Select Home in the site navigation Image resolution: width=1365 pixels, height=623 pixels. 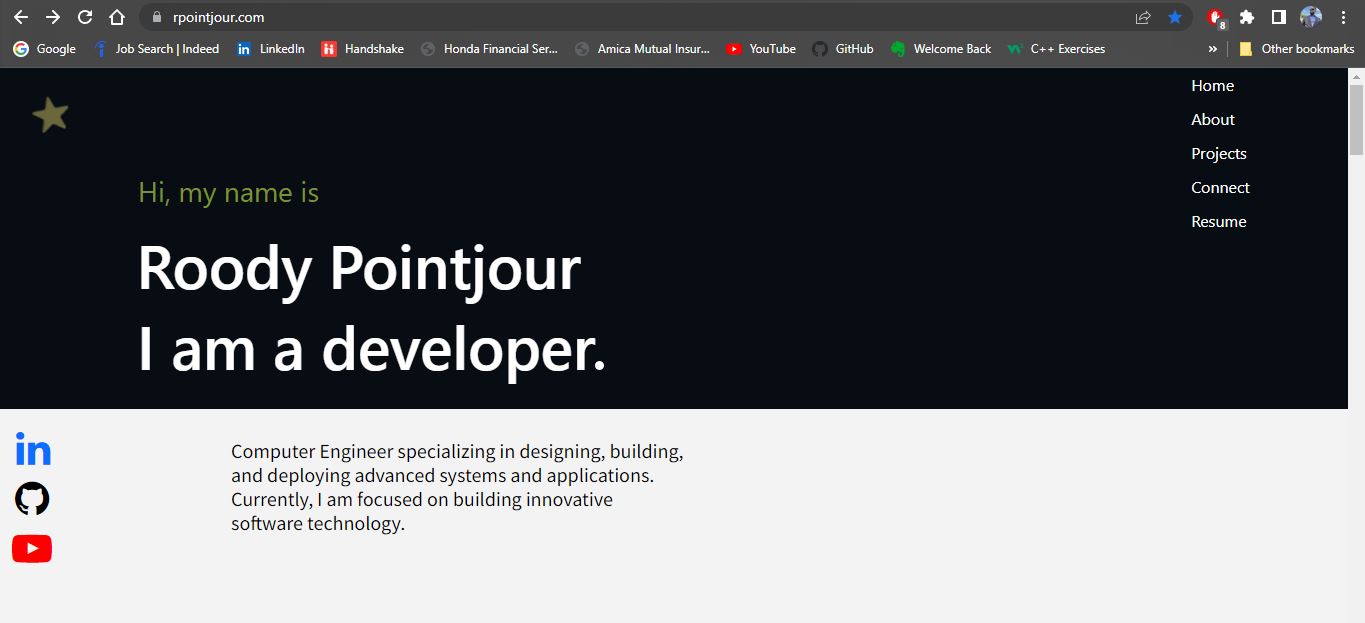[1212, 85]
